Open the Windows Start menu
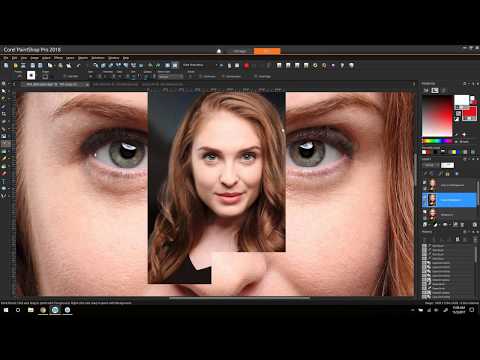The width and height of the screenshot is (480, 360). pos(6,310)
